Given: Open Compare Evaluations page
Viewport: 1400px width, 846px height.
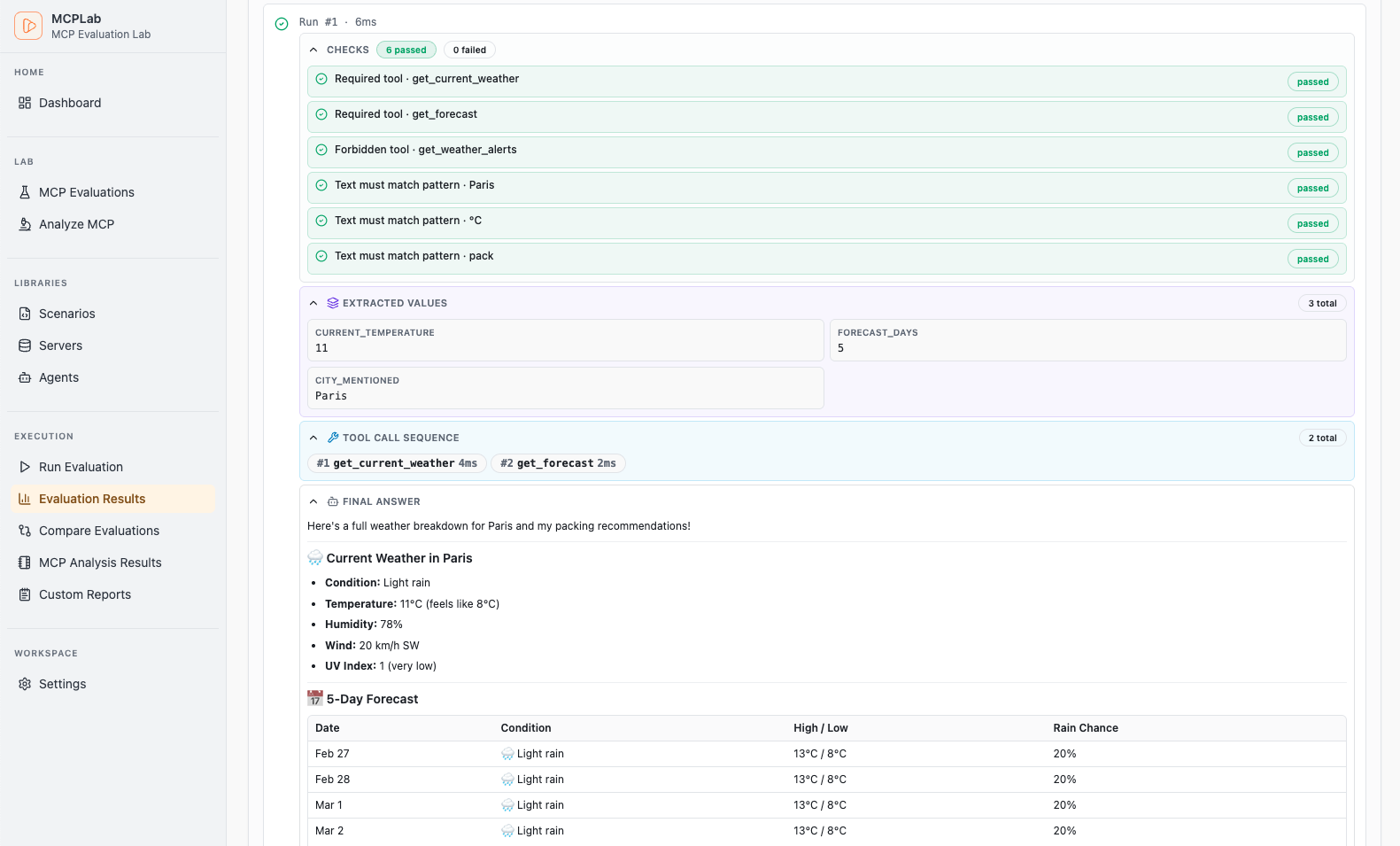Looking at the screenshot, I should (x=98, y=531).
